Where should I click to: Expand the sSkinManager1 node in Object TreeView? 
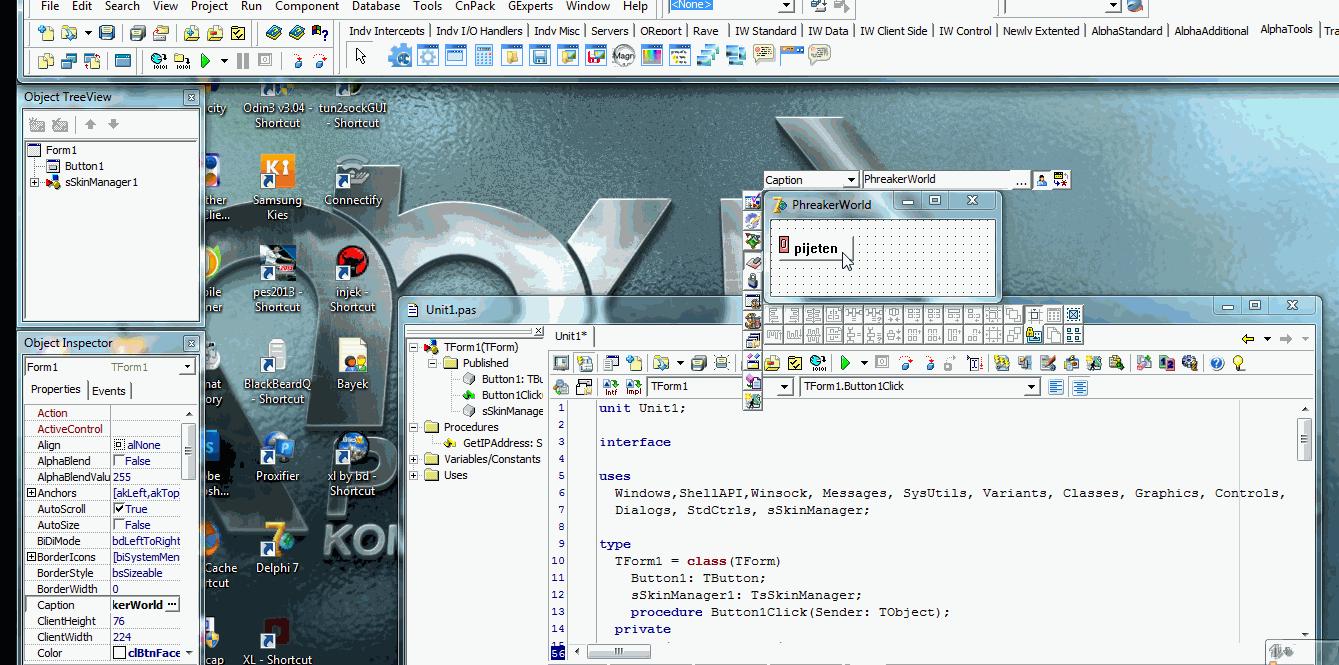[x=35, y=182]
